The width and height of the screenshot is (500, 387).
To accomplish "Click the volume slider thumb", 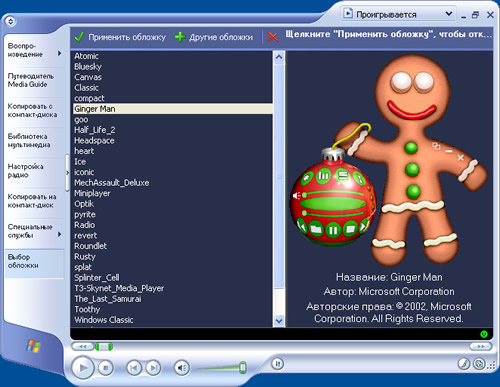I will point(243,368).
